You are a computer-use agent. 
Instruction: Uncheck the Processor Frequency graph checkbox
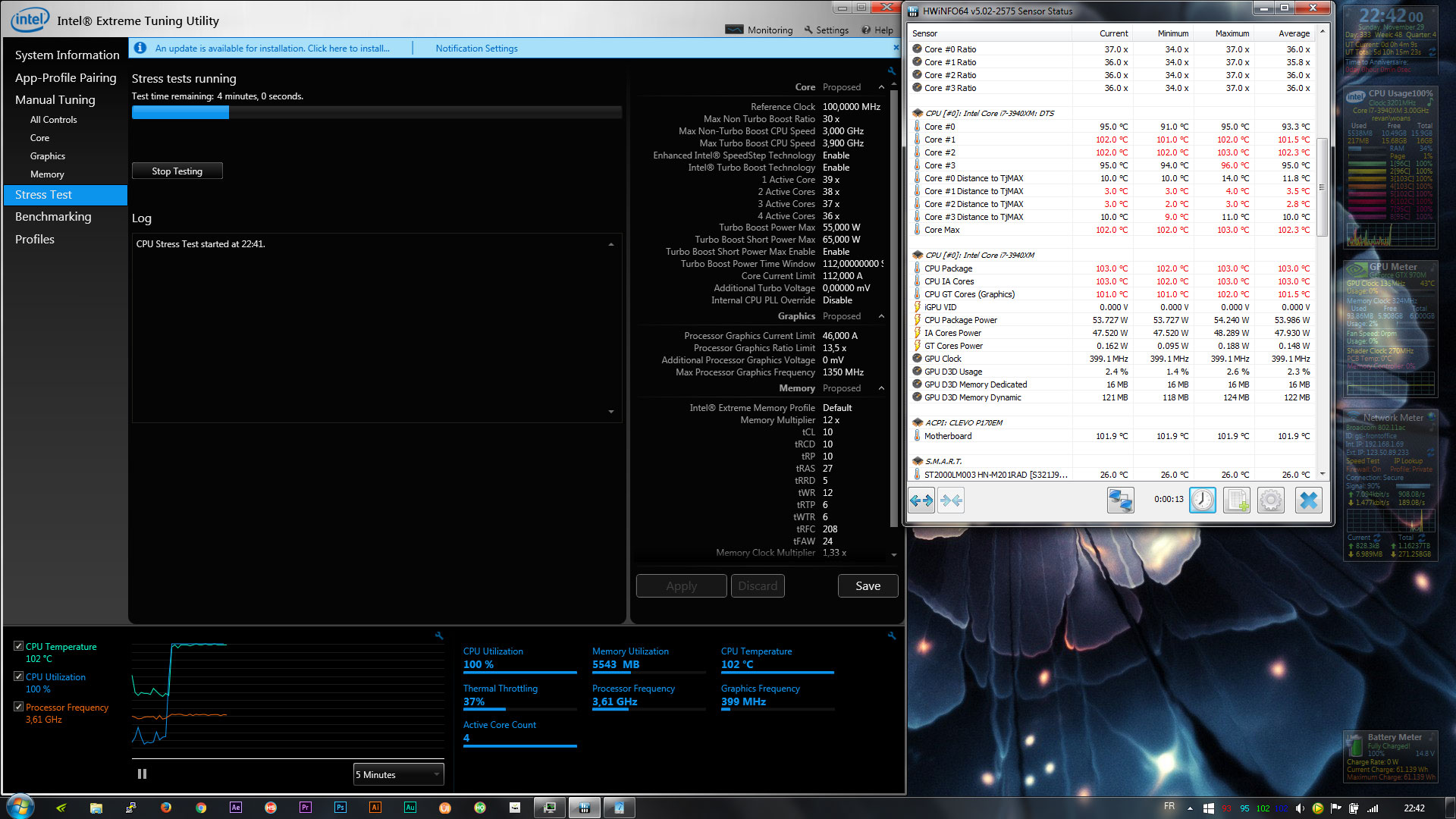click(19, 707)
